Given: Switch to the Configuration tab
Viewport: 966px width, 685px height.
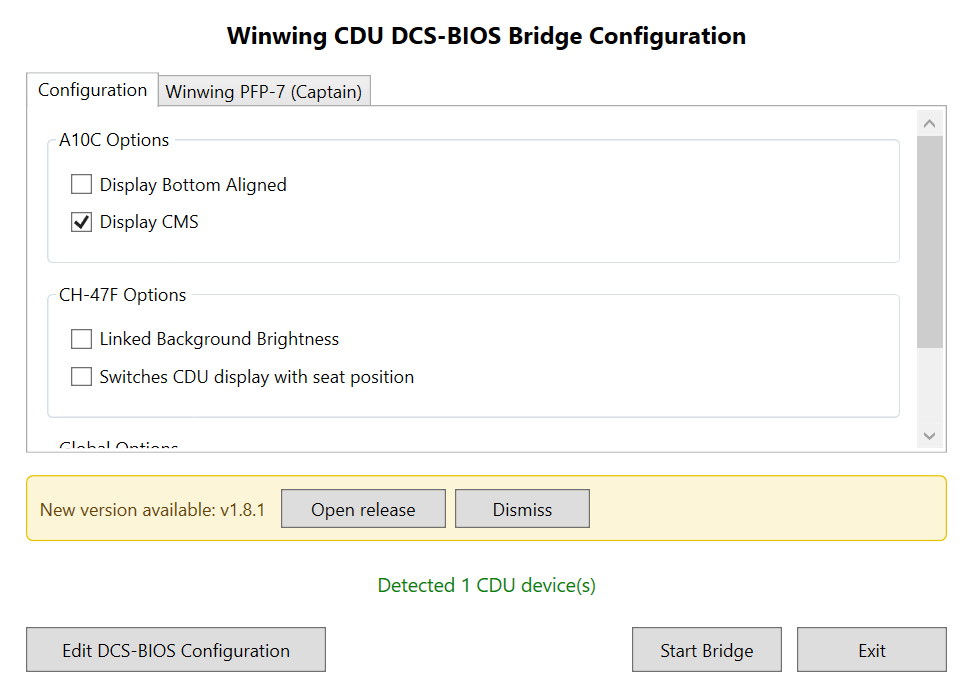Looking at the screenshot, I should (x=92, y=90).
